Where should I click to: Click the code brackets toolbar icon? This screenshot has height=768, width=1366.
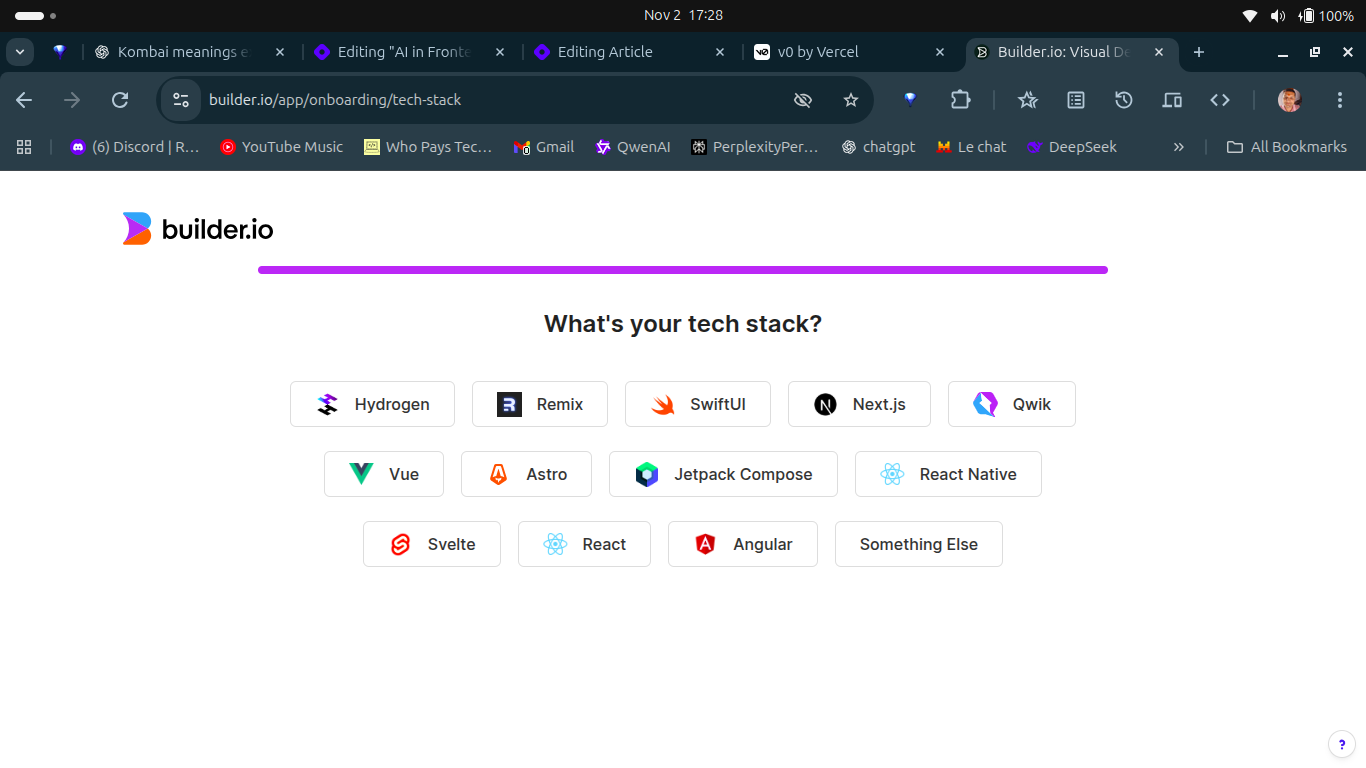tap(1220, 100)
